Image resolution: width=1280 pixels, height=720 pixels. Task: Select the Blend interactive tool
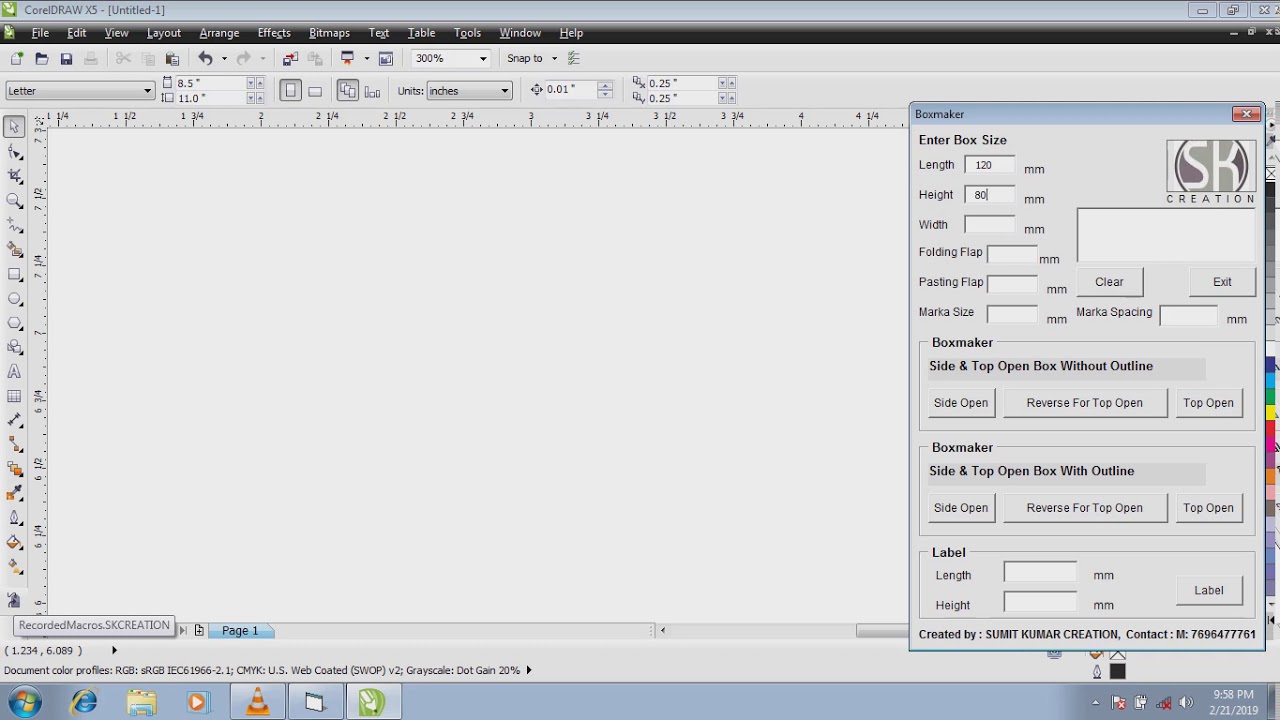pyautogui.click(x=14, y=469)
